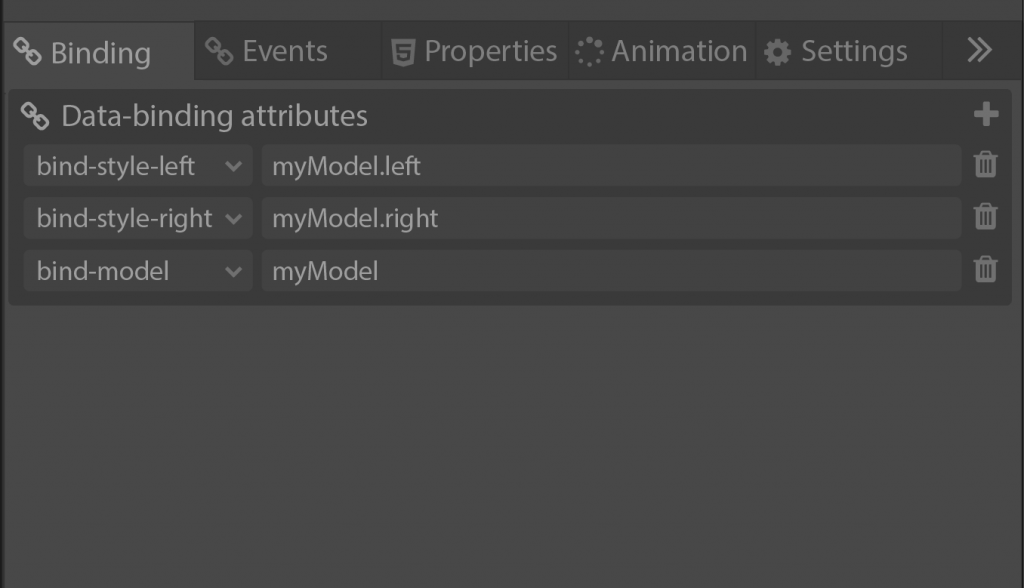The image size is (1024, 588).
Task: Show more tabs with double chevron
Action: click(x=979, y=51)
